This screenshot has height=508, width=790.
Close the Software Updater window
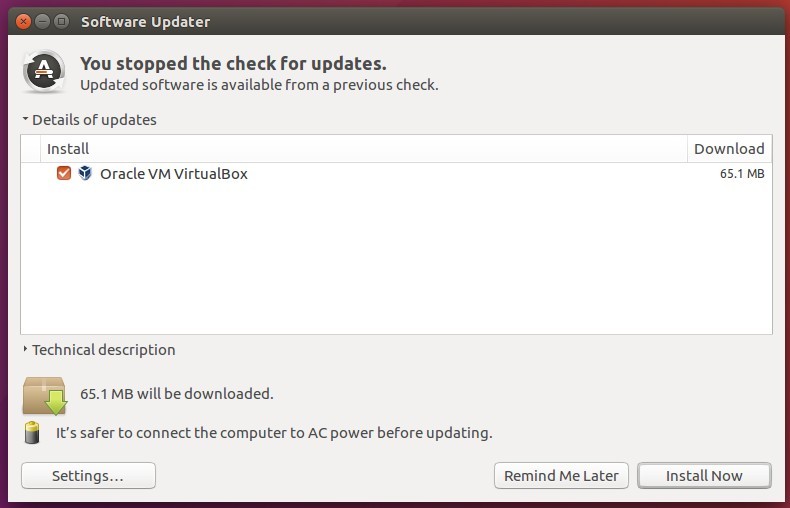point(23,21)
